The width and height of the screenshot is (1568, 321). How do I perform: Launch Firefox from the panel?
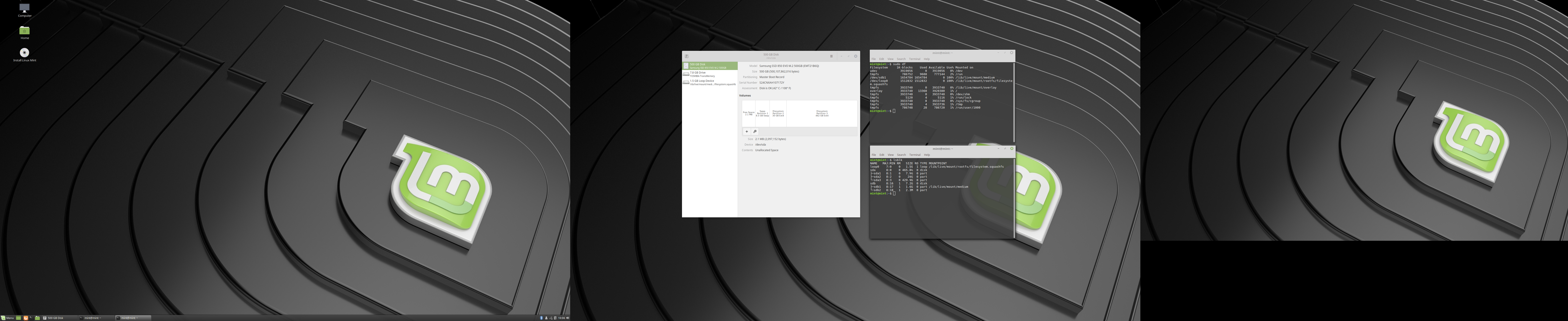26,318
